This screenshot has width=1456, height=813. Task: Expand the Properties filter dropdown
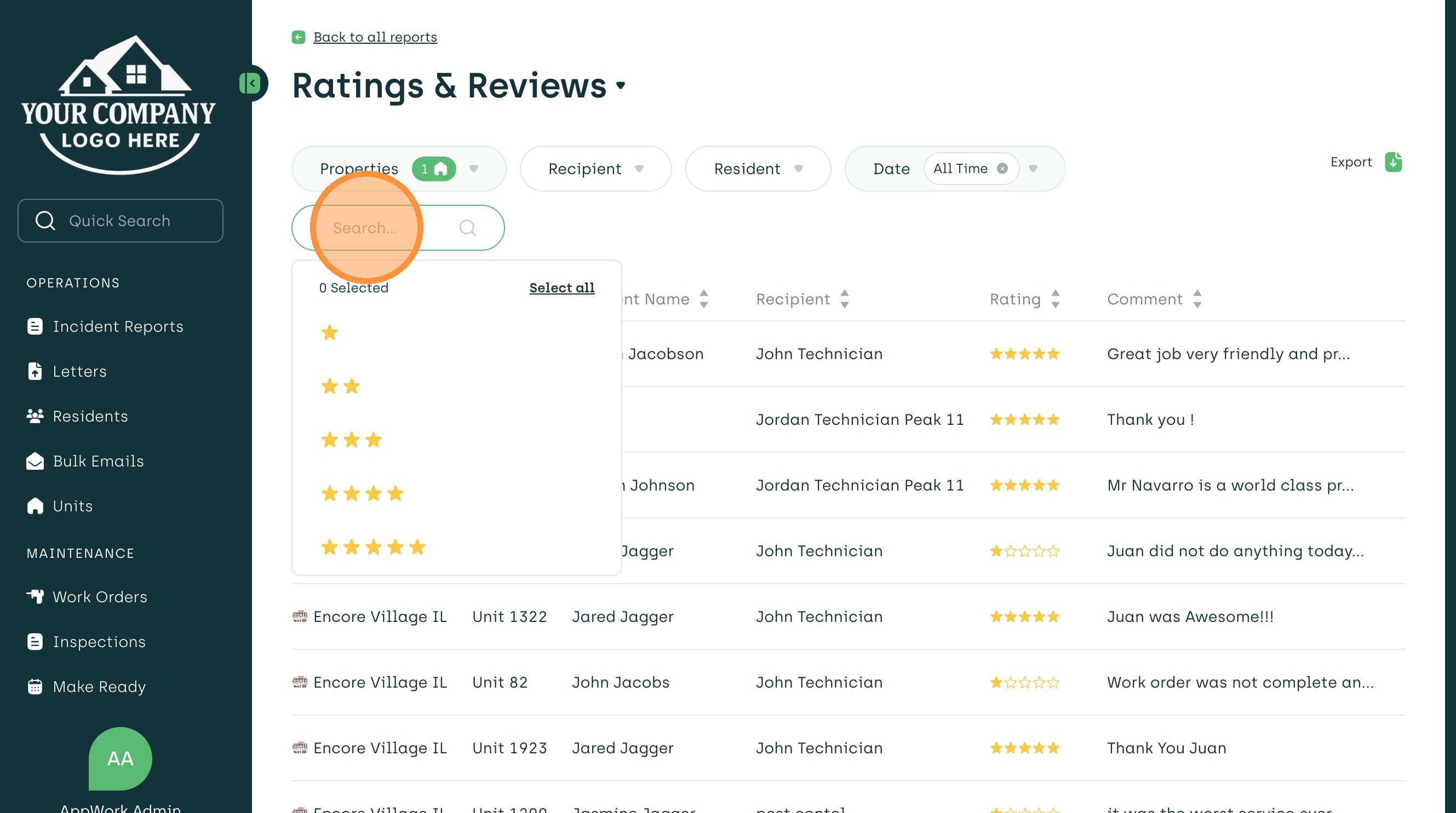(474, 169)
